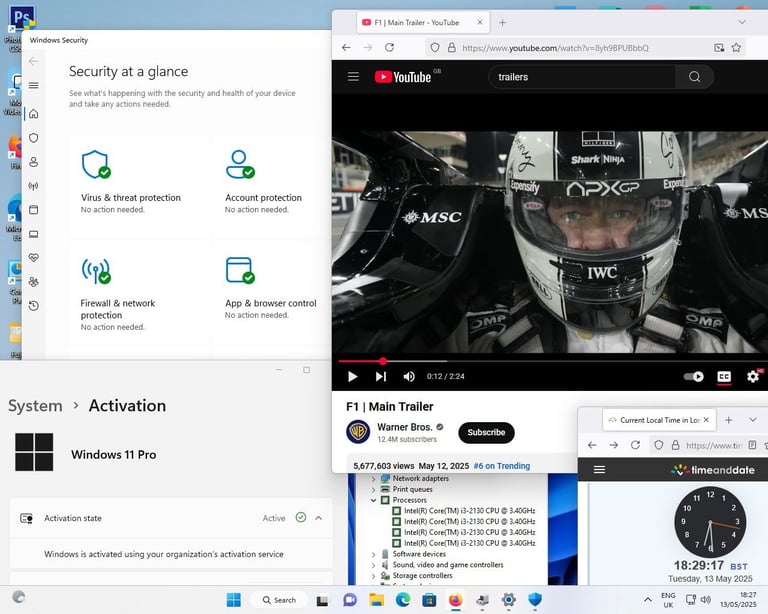The image size is (768, 614).
Task: Click the taskbar Search box
Action: point(279,600)
